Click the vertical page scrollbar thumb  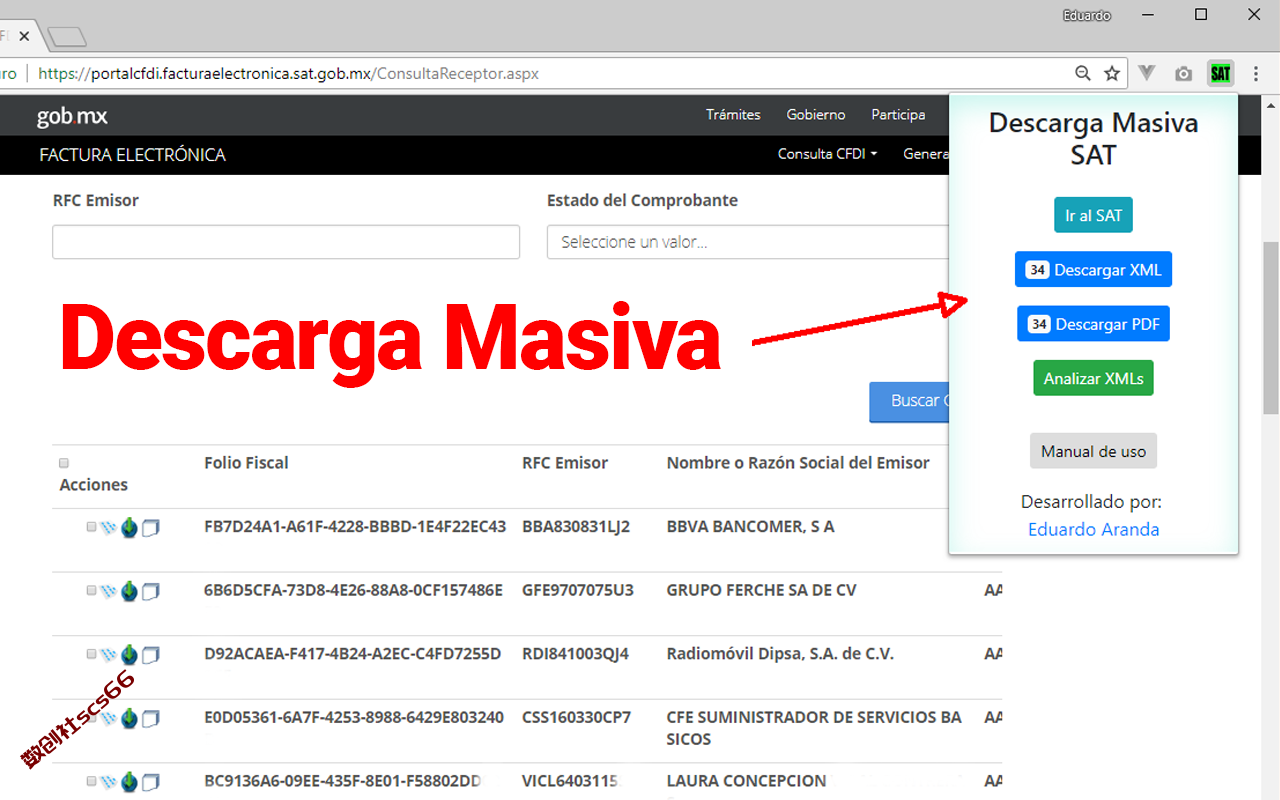coord(1271,328)
